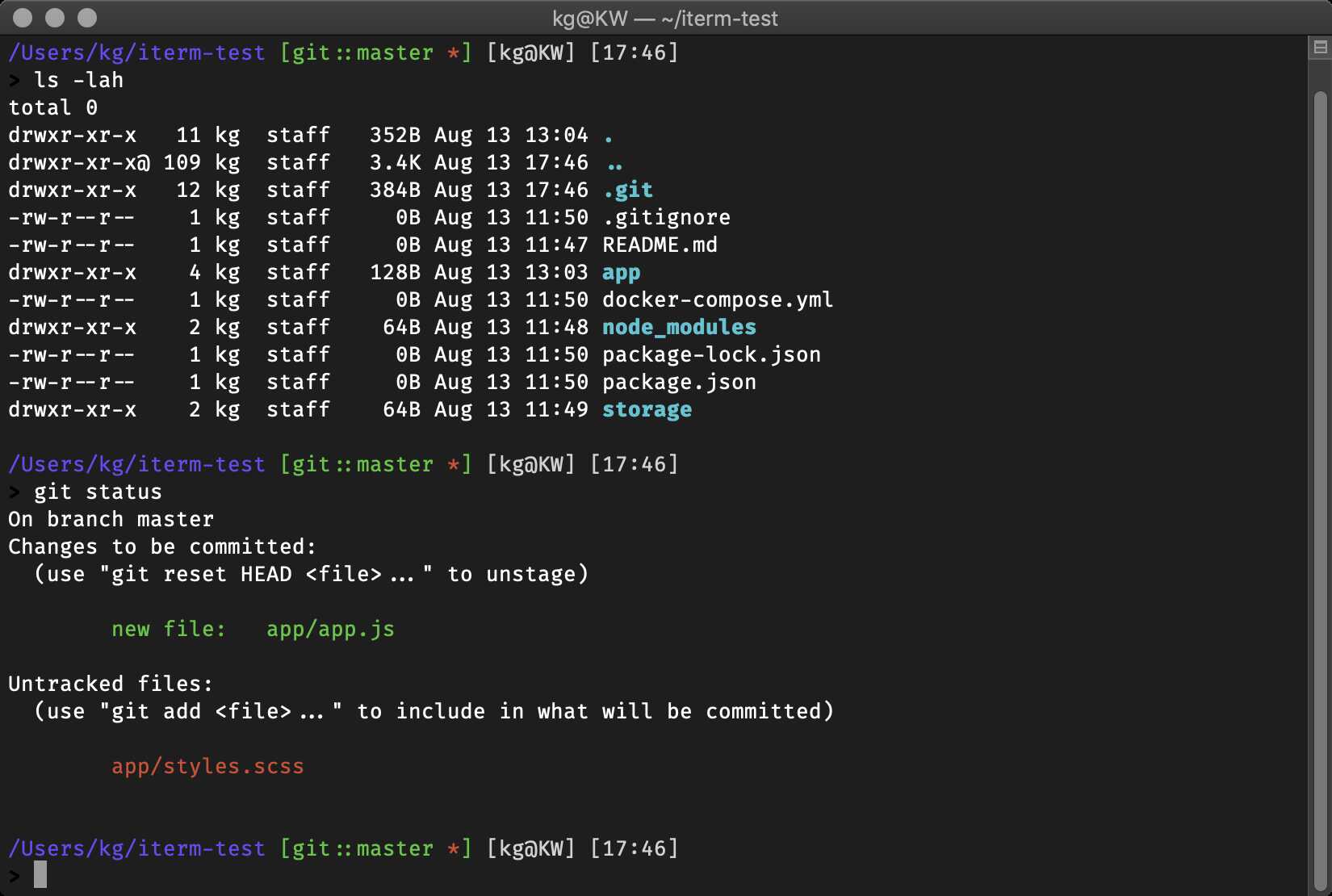1332x896 pixels.
Task: Click the green 'new file:' label
Action: 170,629
